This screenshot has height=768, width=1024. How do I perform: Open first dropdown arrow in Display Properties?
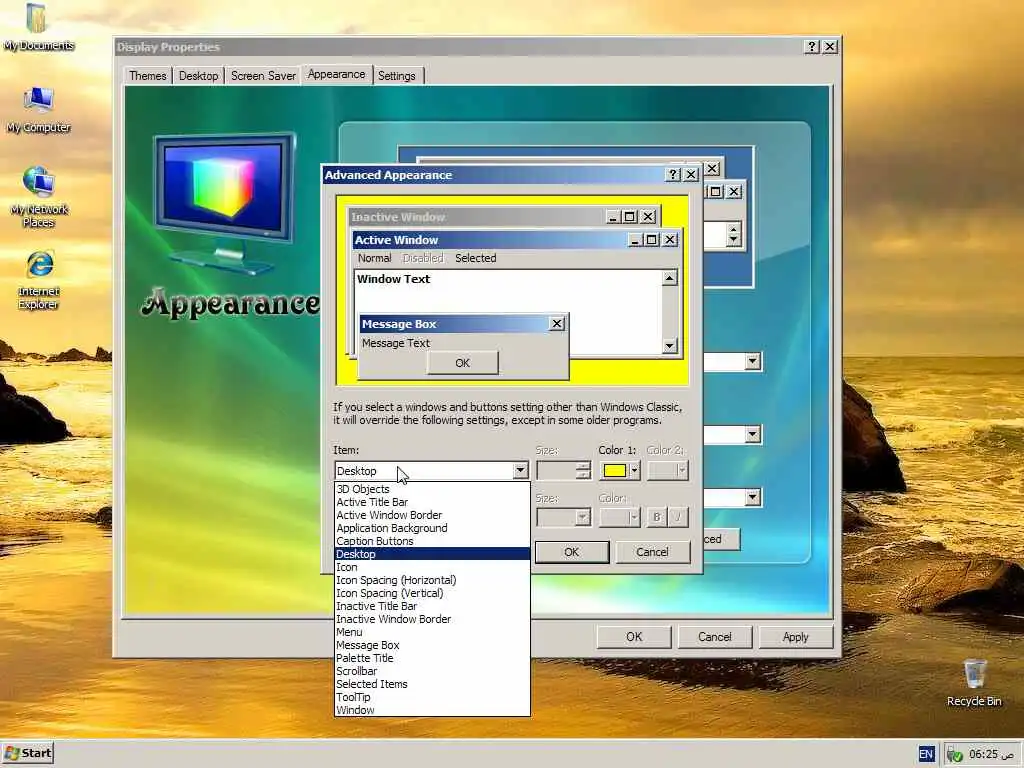point(752,361)
